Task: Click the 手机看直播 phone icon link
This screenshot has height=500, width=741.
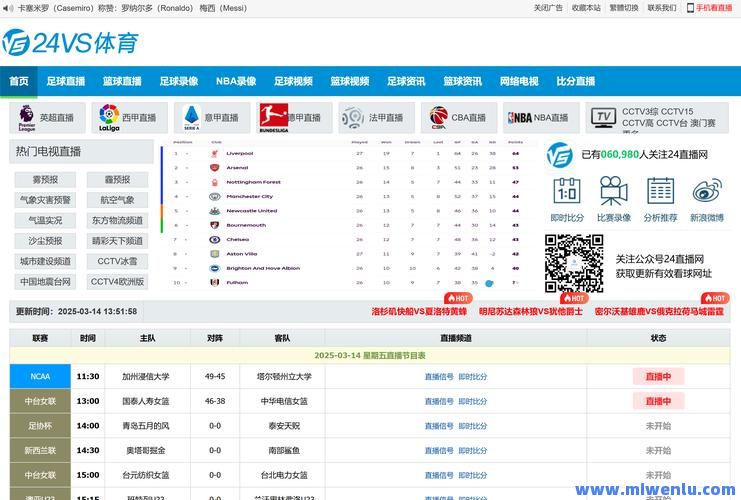Action: (709, 8)
